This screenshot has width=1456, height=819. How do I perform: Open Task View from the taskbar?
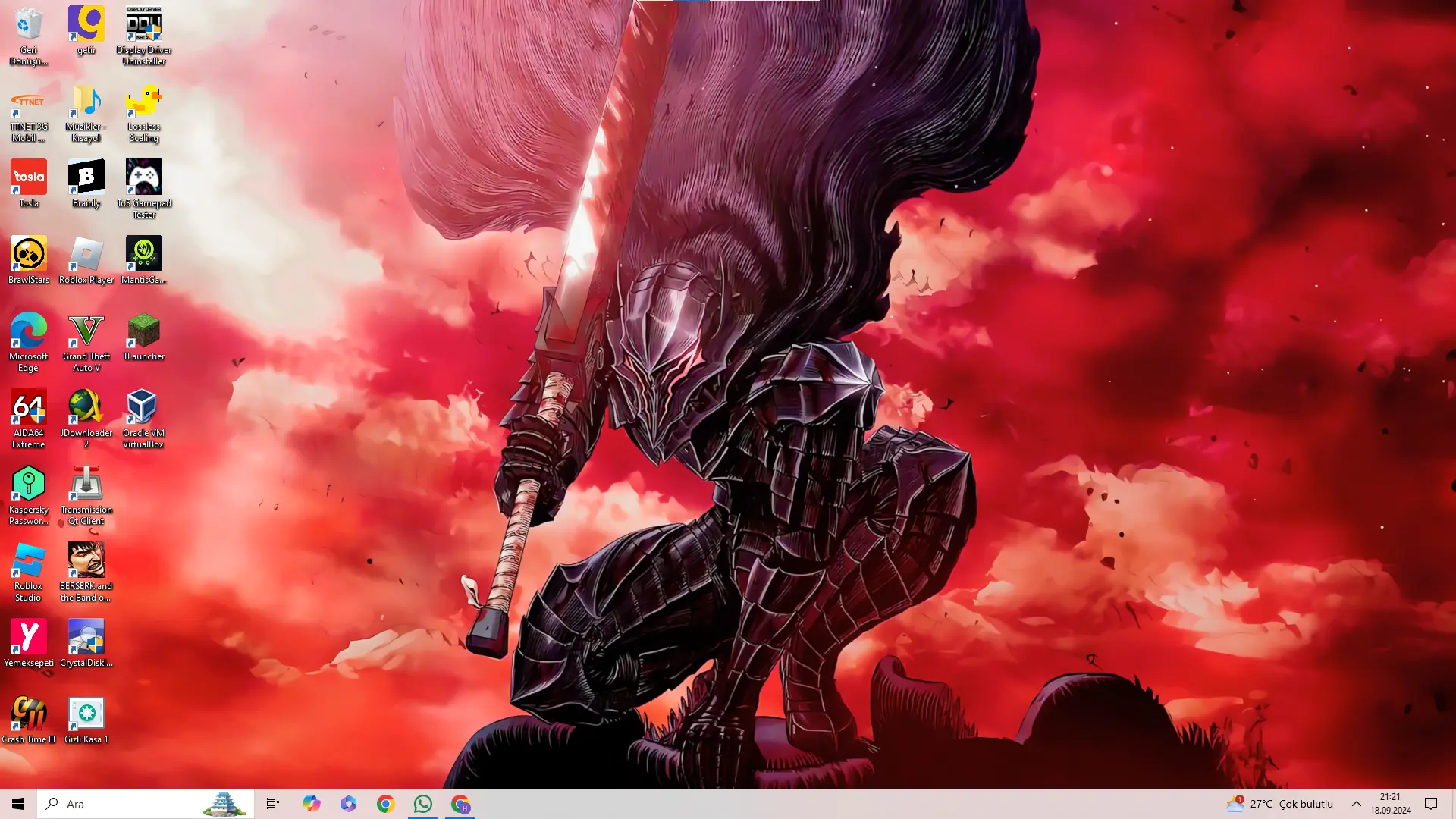pos(273,804)
